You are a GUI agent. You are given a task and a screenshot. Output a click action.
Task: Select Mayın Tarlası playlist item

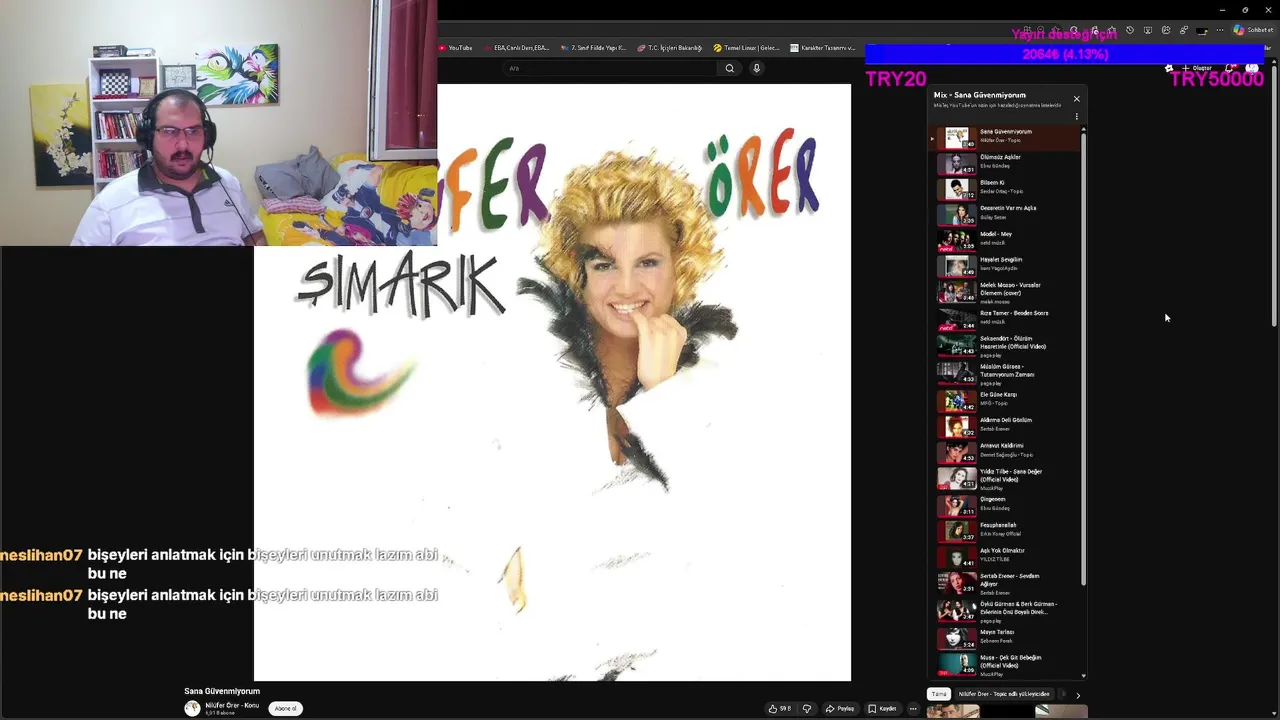click(x=1005, y=637)
